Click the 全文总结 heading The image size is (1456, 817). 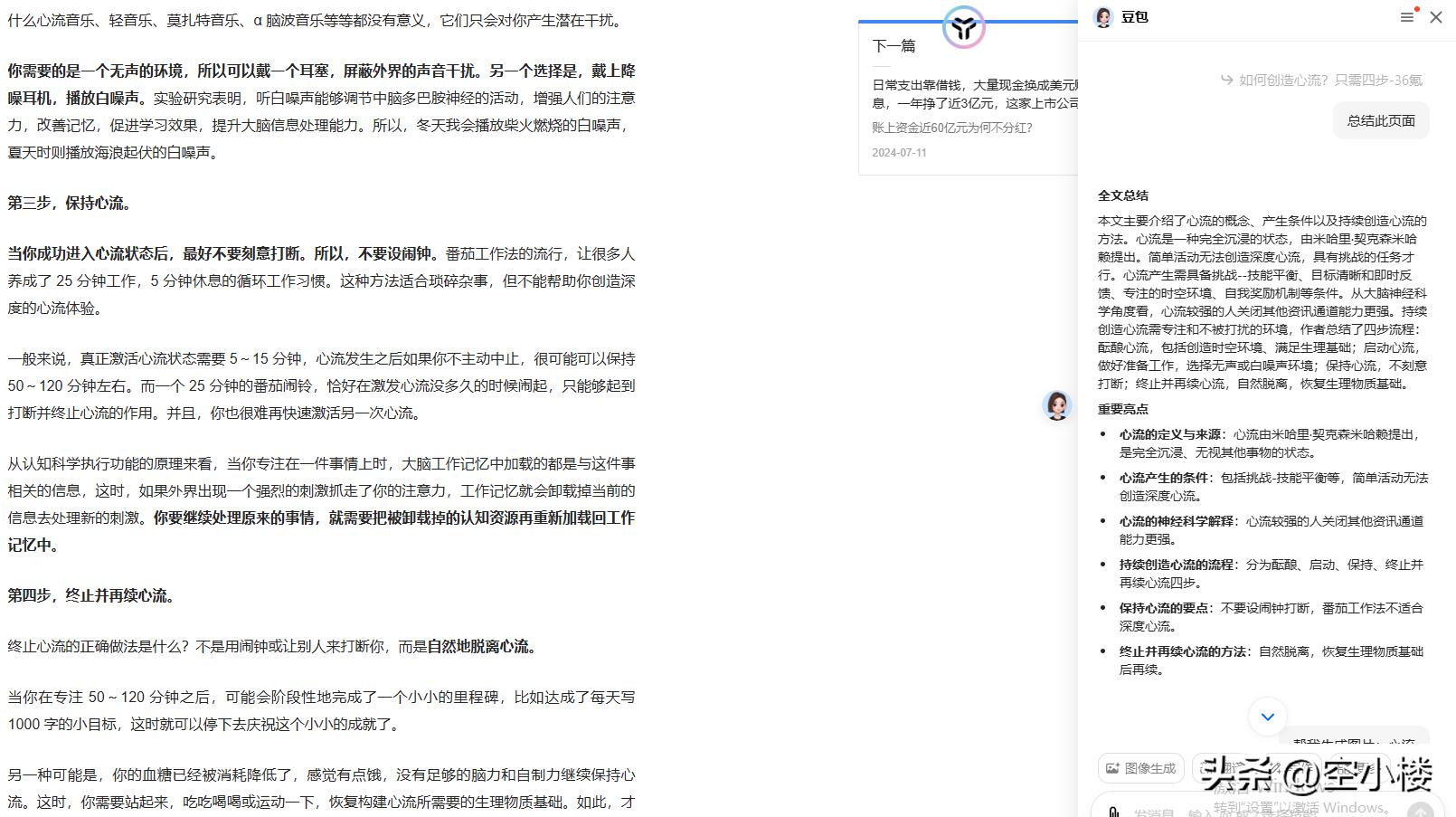(x=1123, y=195)
